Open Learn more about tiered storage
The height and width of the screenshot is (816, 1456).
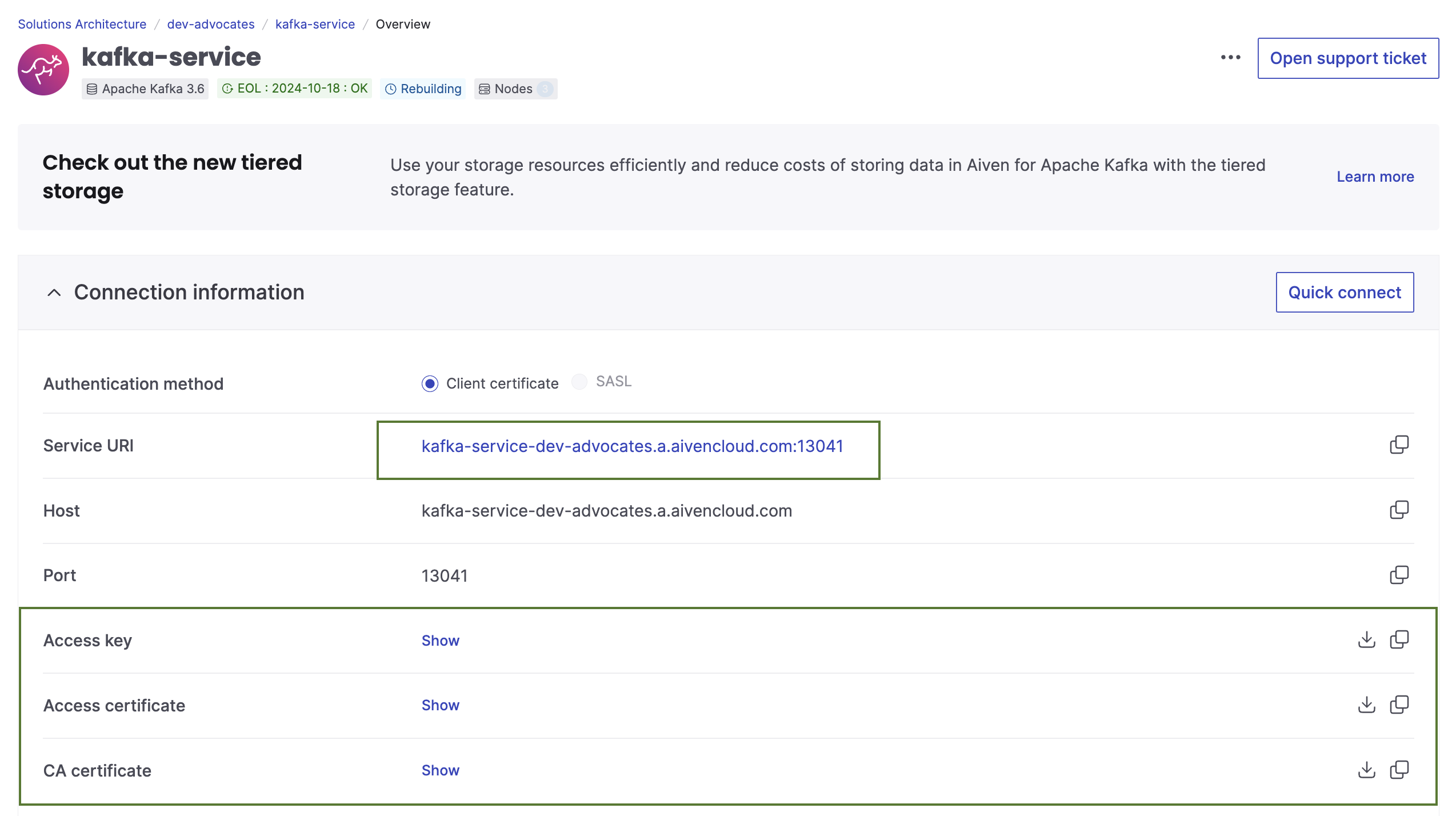click(1375, 177)
